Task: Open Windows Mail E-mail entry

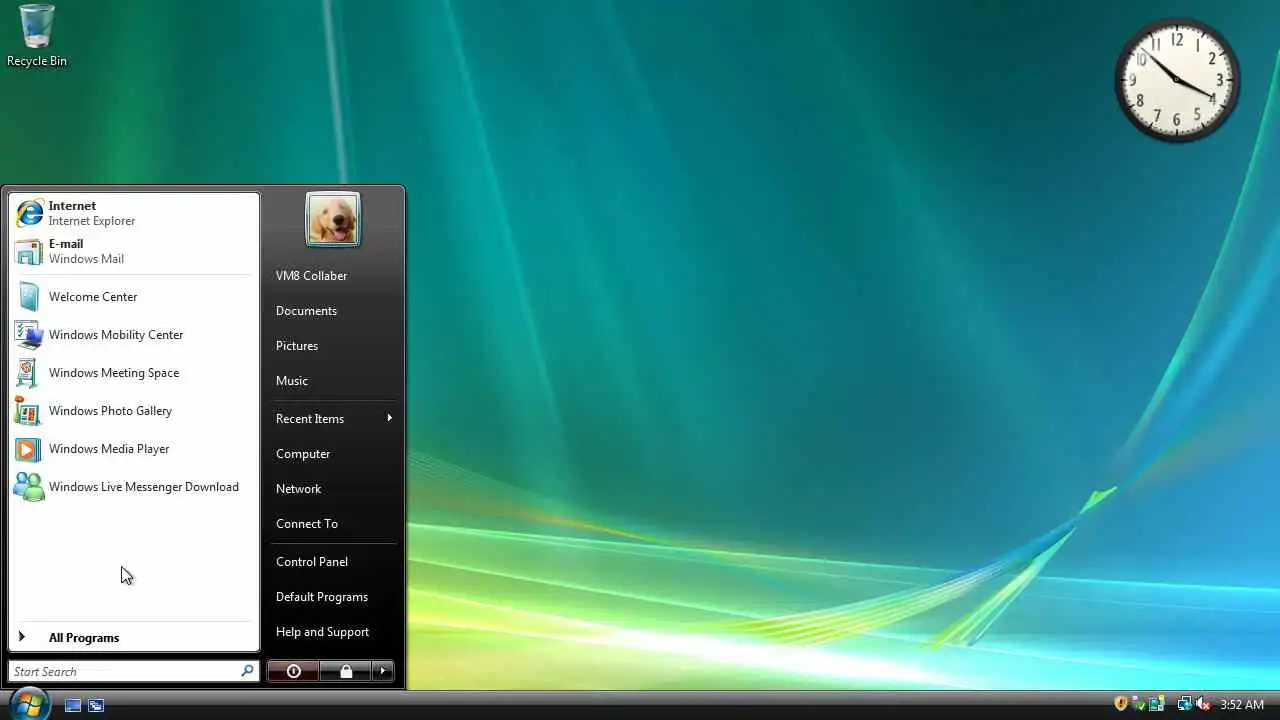Action: pos(134,251)
